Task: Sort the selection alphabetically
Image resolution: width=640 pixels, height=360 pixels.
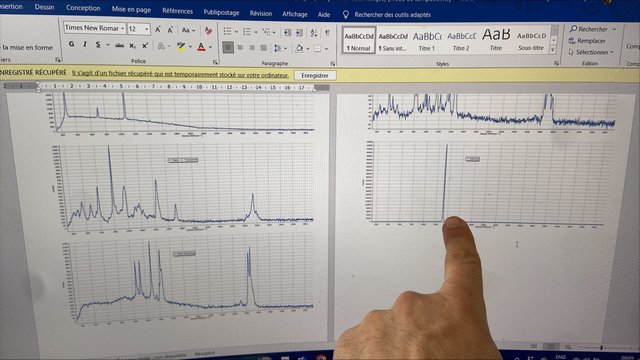Action: (x=313, y=33)
